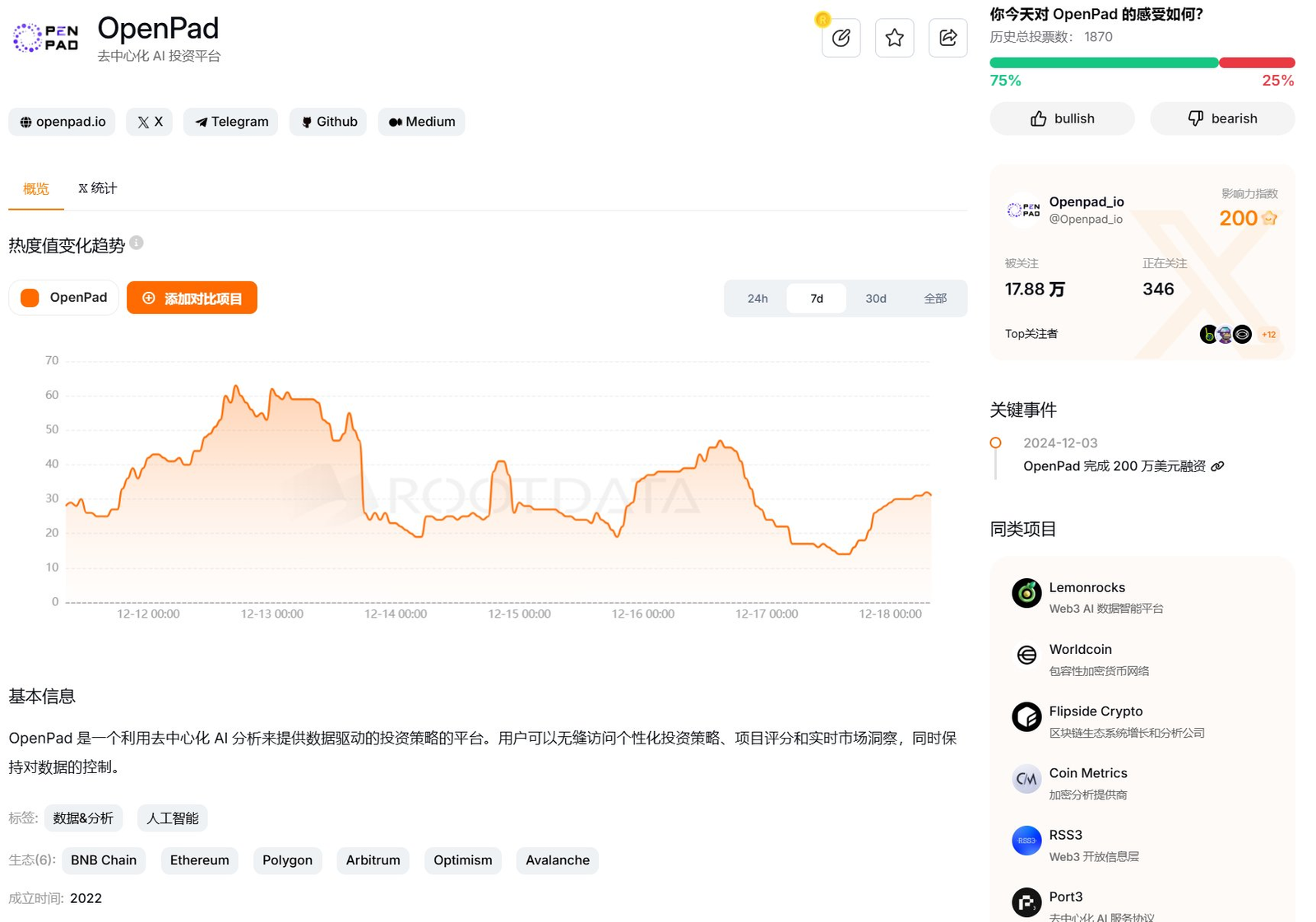
Task: Click the 346 following count
Action: pyautogui.click(x=1158, y=289)
